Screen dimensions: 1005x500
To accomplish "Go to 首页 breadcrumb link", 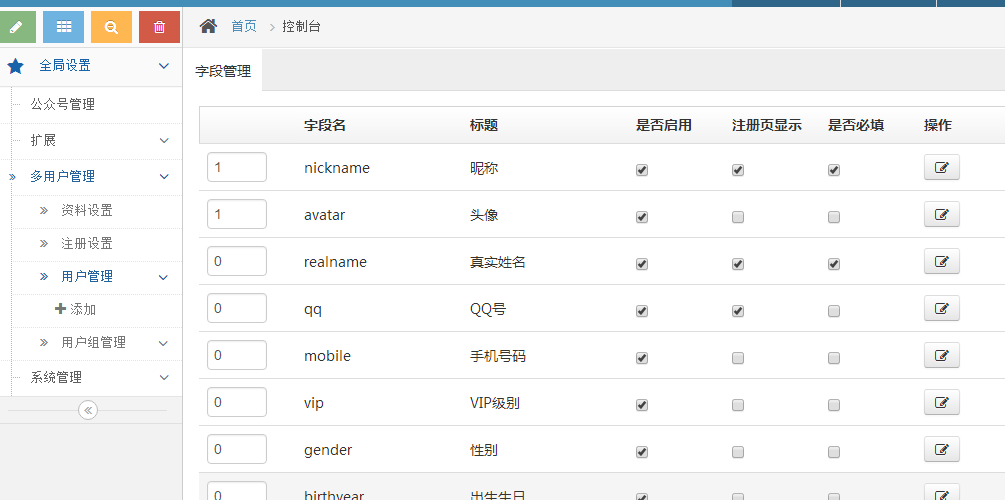I will [244, 26].
